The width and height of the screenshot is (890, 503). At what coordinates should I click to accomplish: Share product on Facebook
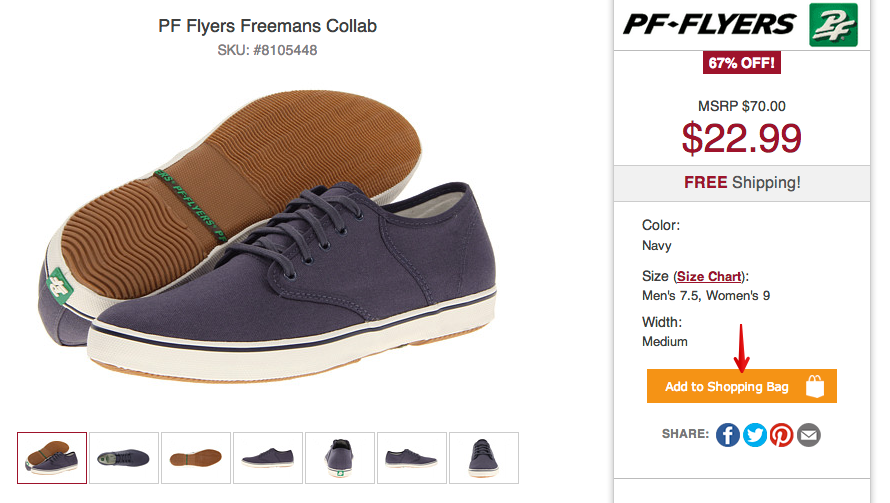point(728,435)
